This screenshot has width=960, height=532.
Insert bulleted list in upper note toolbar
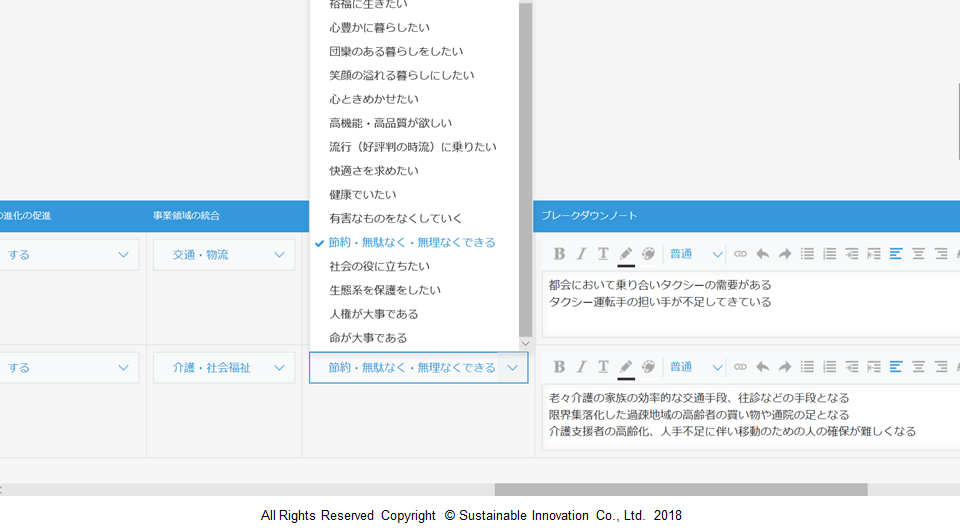(807, 254)
